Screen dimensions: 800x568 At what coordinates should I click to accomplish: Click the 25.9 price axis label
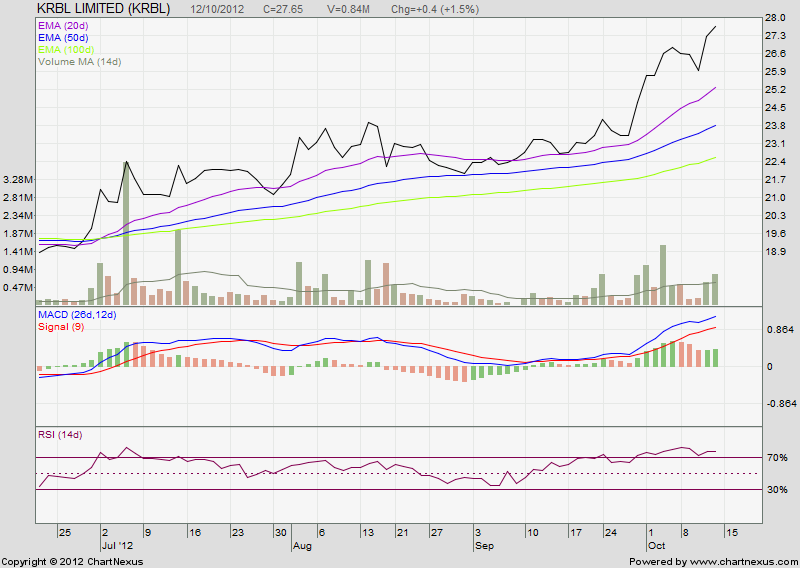775,71
